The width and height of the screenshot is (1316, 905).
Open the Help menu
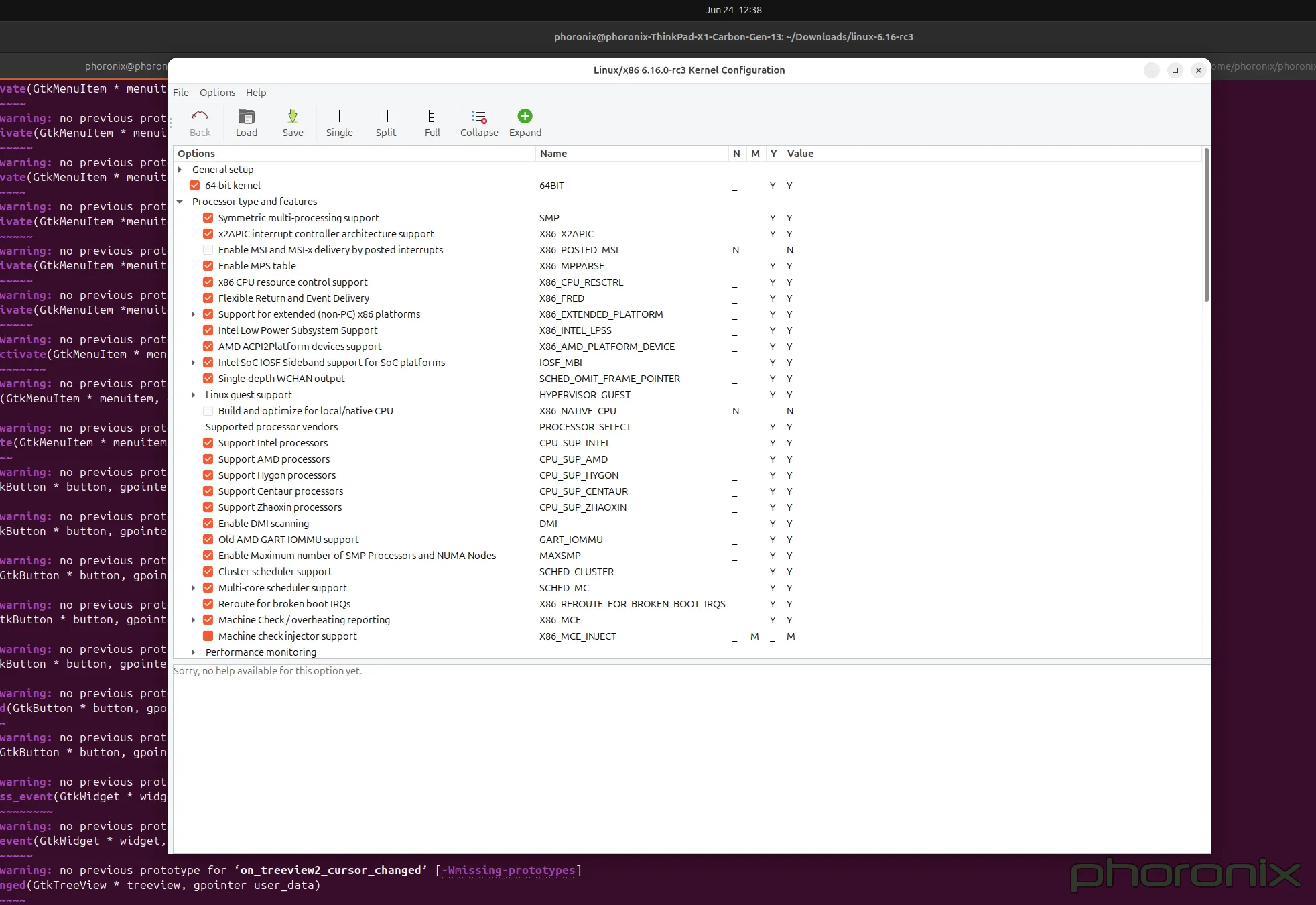[x=255, y=92]
